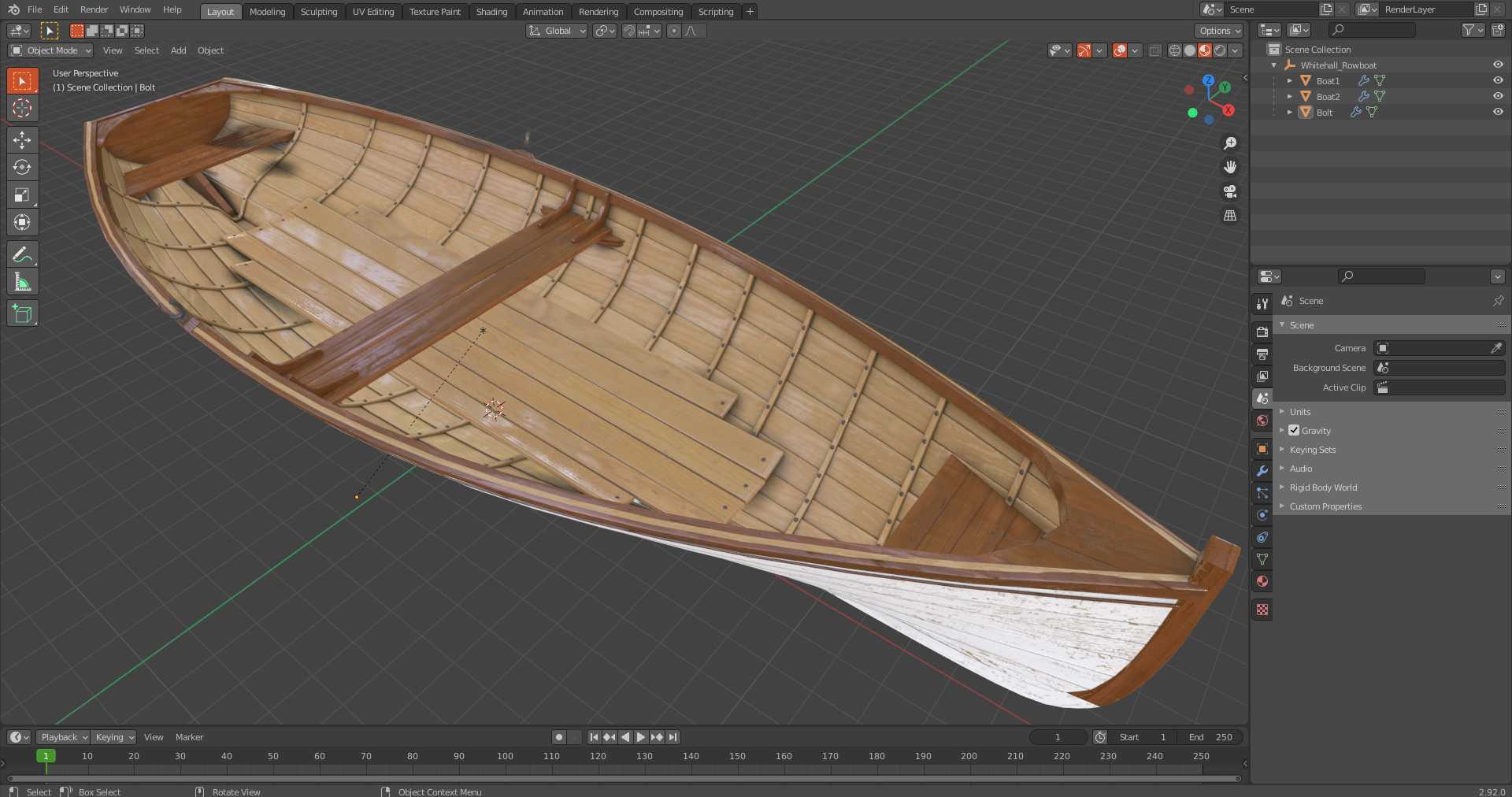The width and height of the screenshot is (1512, 797).
Task: Switch to solid viewport shading
Action: (1190, 50)
